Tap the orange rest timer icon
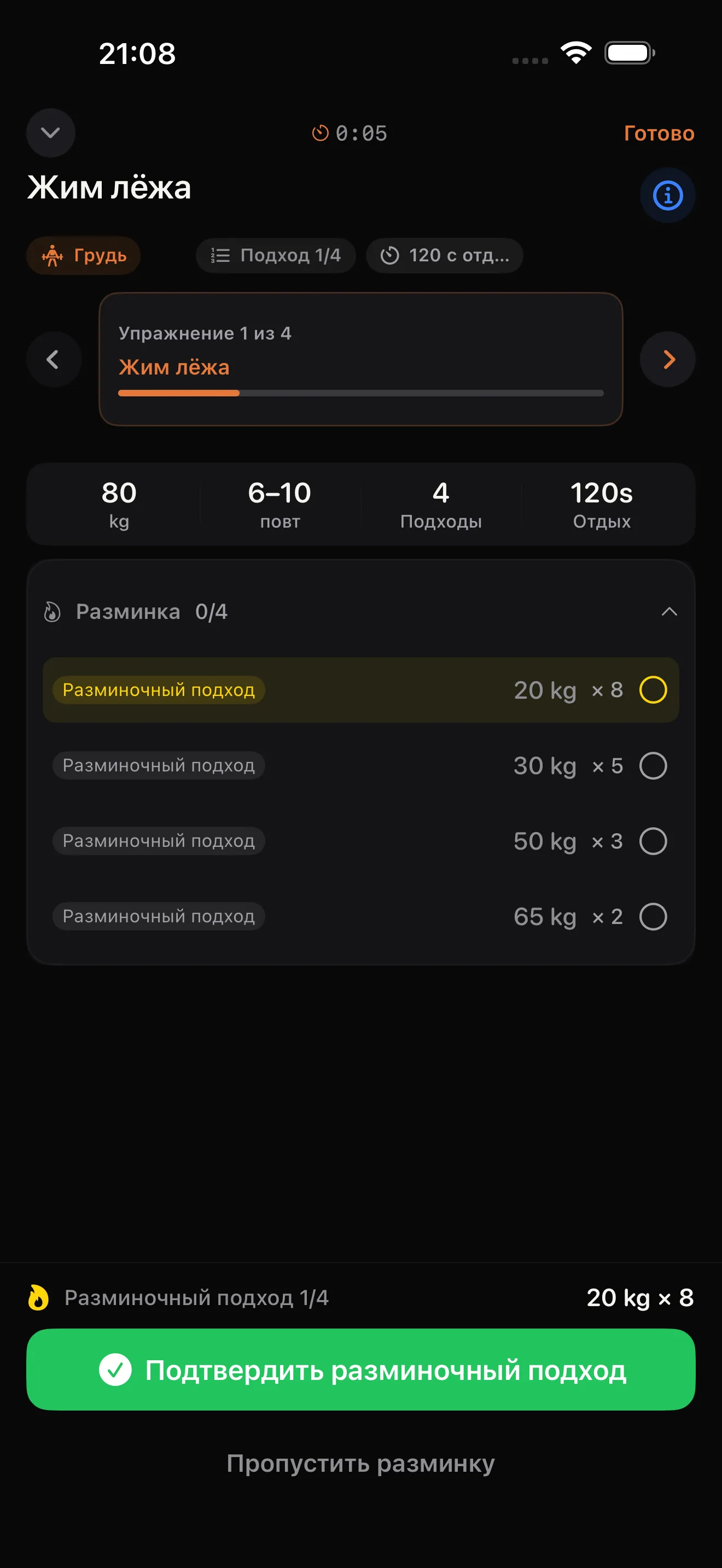 pyautogui.click(x=320, y=133)
